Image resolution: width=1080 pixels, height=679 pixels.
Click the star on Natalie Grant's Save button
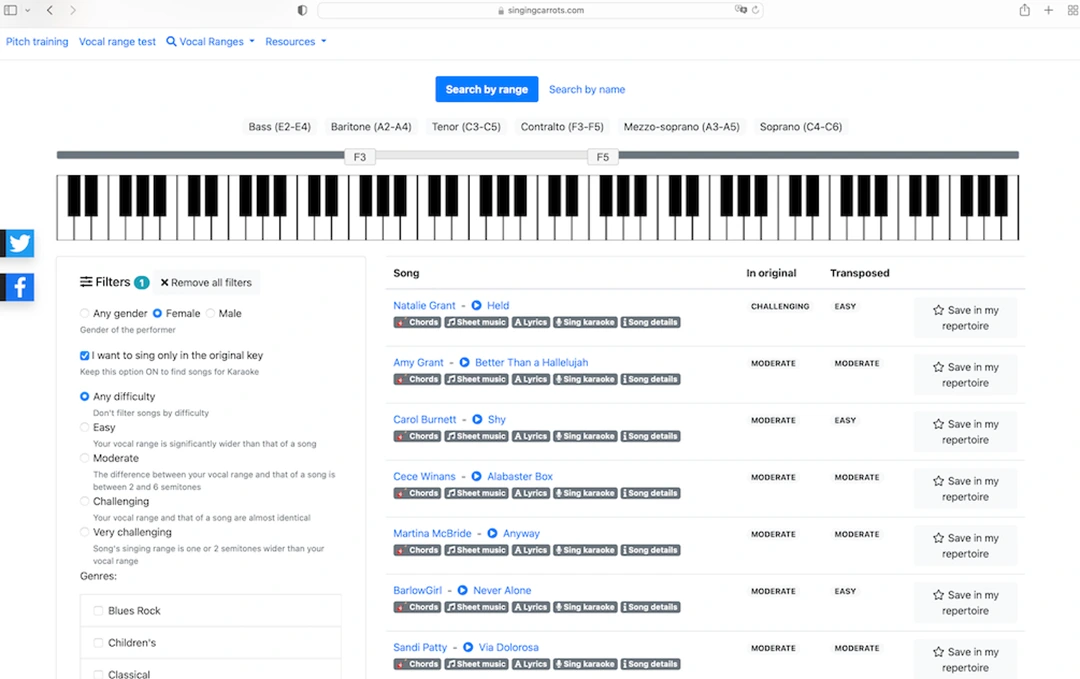(x=938, y=309)
